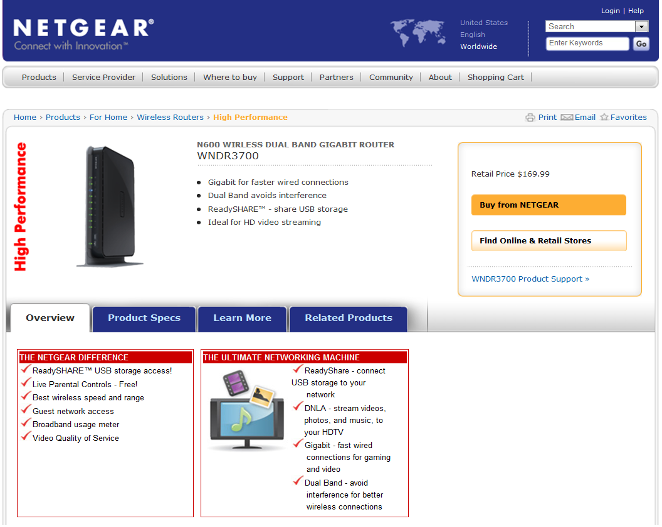Image resolution: width=662 pixels, height=527 pixels.
Task: Click the printer icon beside Print
Action: pos(530,117)
